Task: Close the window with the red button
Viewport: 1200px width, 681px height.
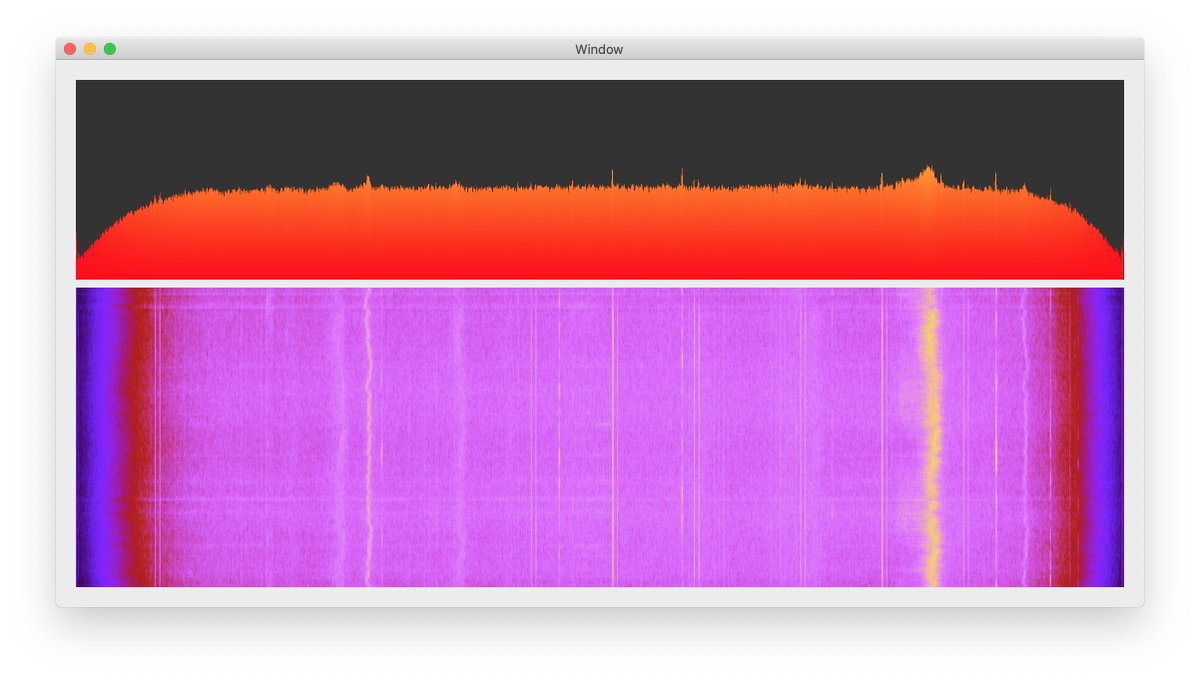Action: 70,49
